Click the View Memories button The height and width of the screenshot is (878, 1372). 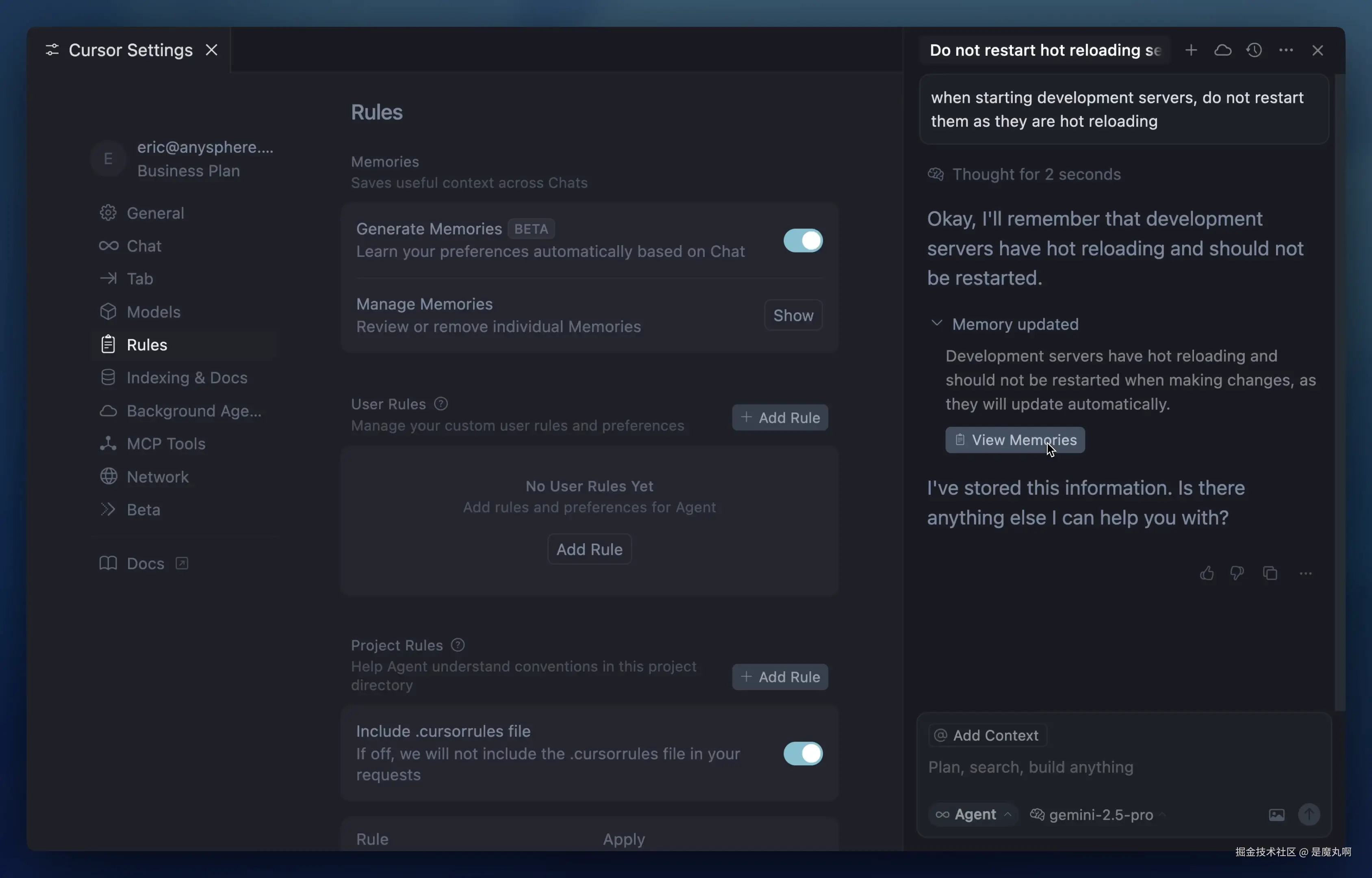click(1015, 440)
